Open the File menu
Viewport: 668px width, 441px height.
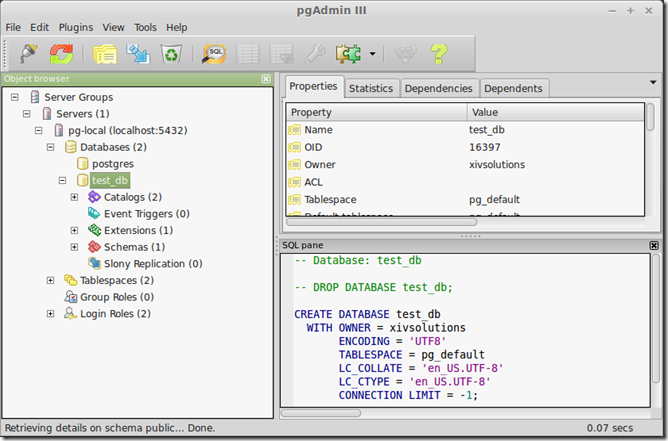[x=13, y=27]
